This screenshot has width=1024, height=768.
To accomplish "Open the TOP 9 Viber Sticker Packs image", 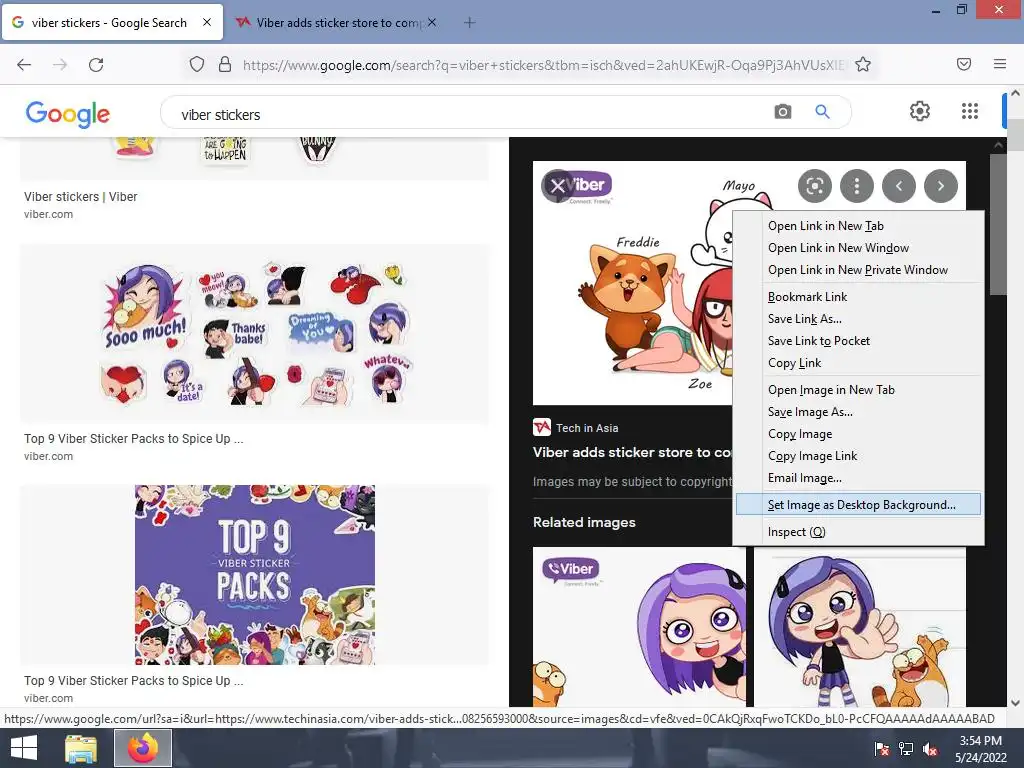I will click(x=254, y=575).
